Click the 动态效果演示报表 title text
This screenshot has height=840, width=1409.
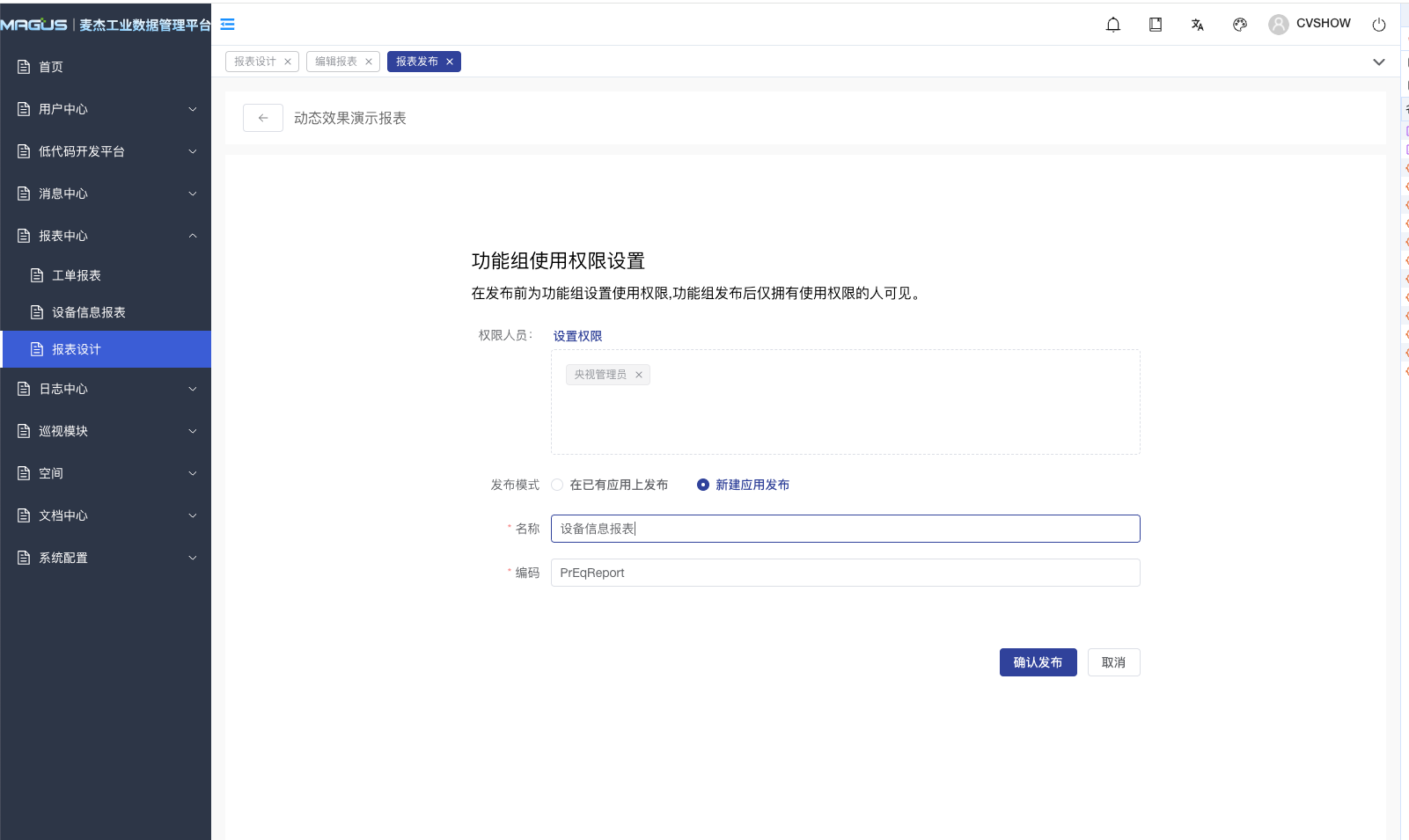(350, 118)
